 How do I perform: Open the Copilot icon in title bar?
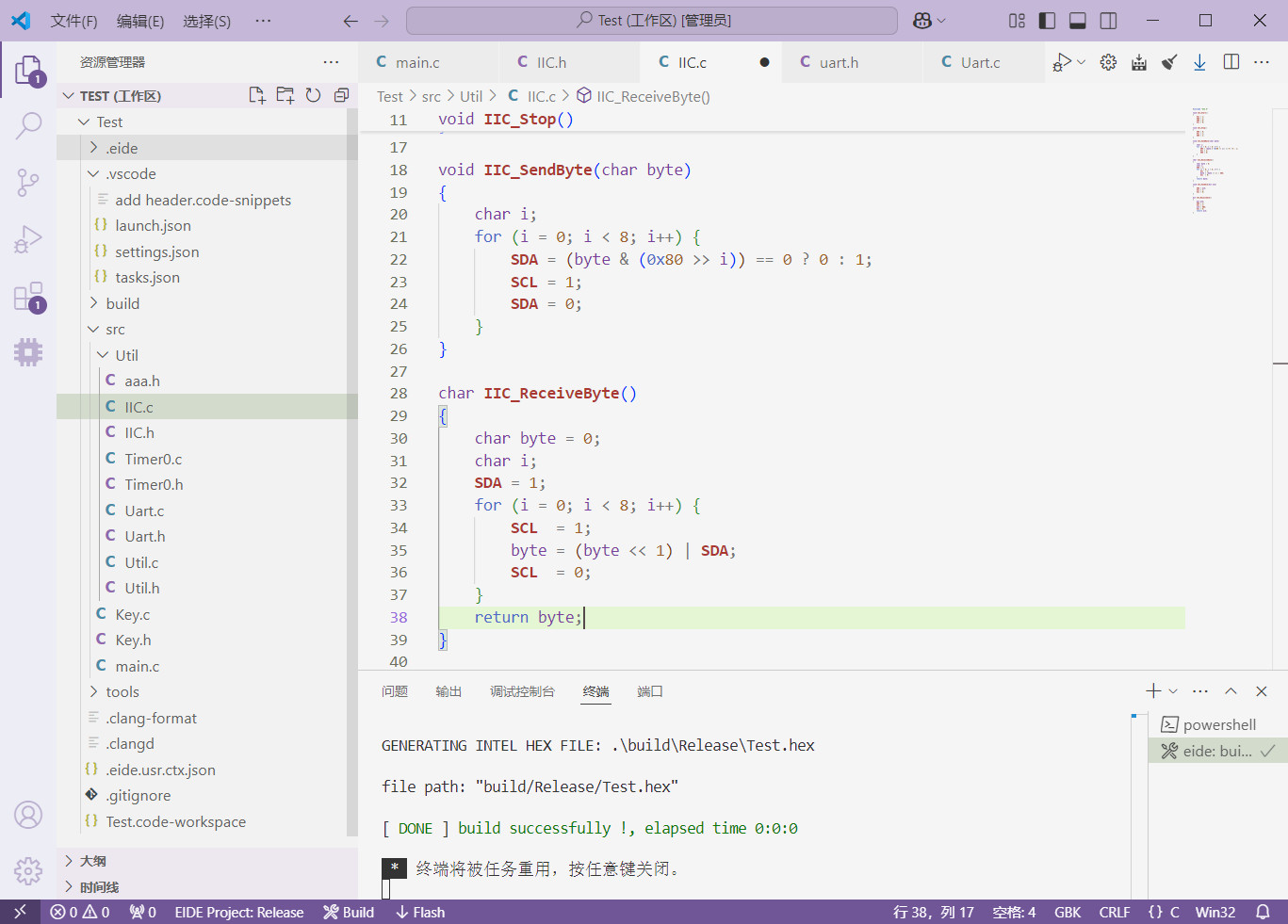(x=922, y=21)
